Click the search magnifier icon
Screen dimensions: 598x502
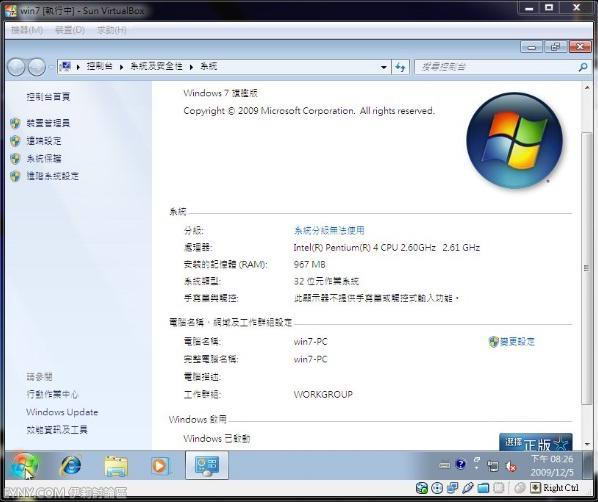583,68
